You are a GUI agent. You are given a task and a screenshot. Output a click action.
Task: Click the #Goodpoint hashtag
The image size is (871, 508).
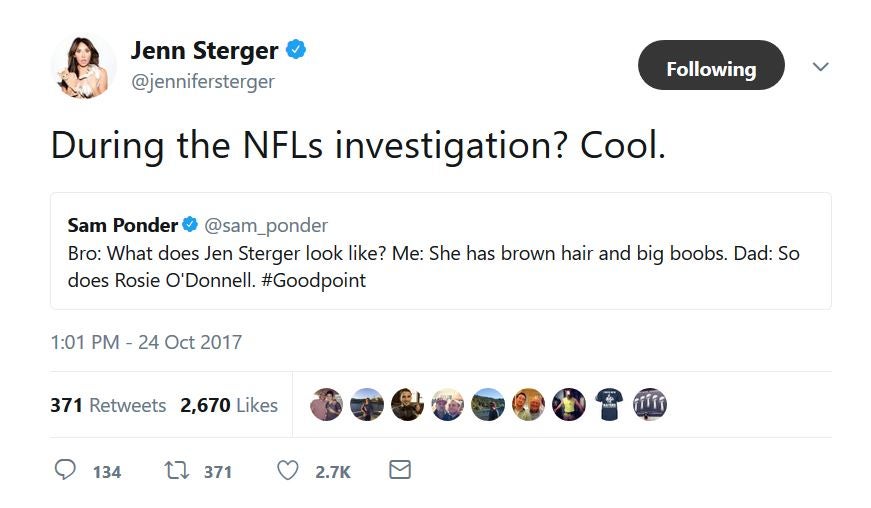click(317, 280)
